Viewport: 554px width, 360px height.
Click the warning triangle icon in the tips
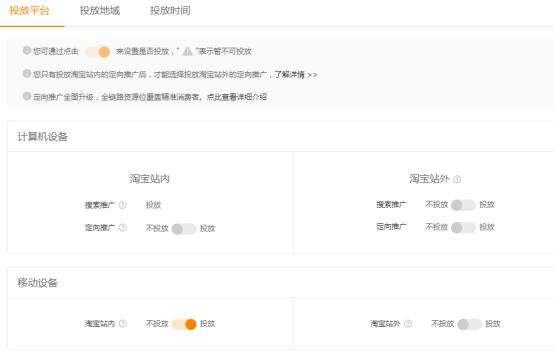click(x=188, y=52)
